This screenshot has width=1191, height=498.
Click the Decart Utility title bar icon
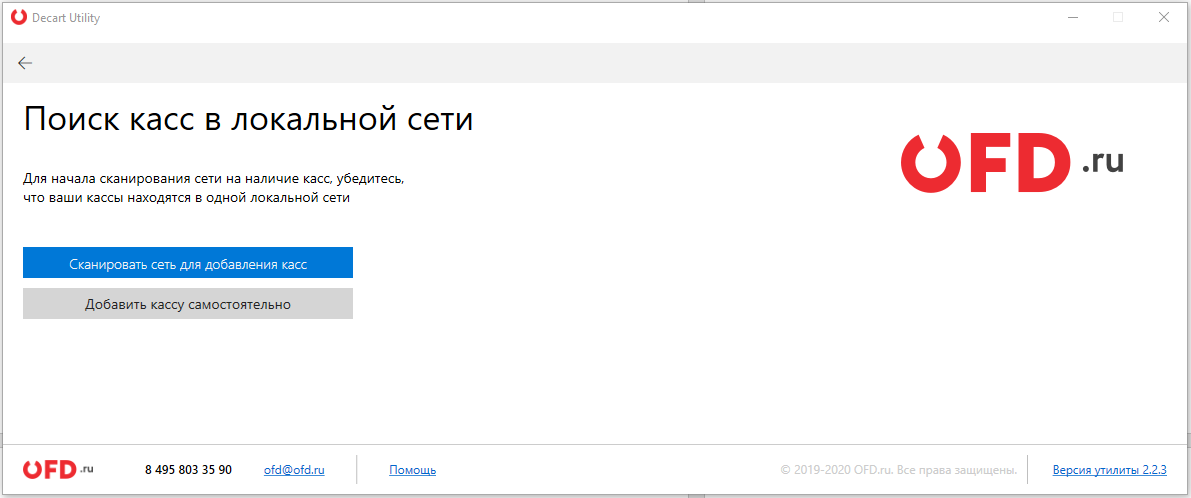pyautogui.click(x=19, y=17)
